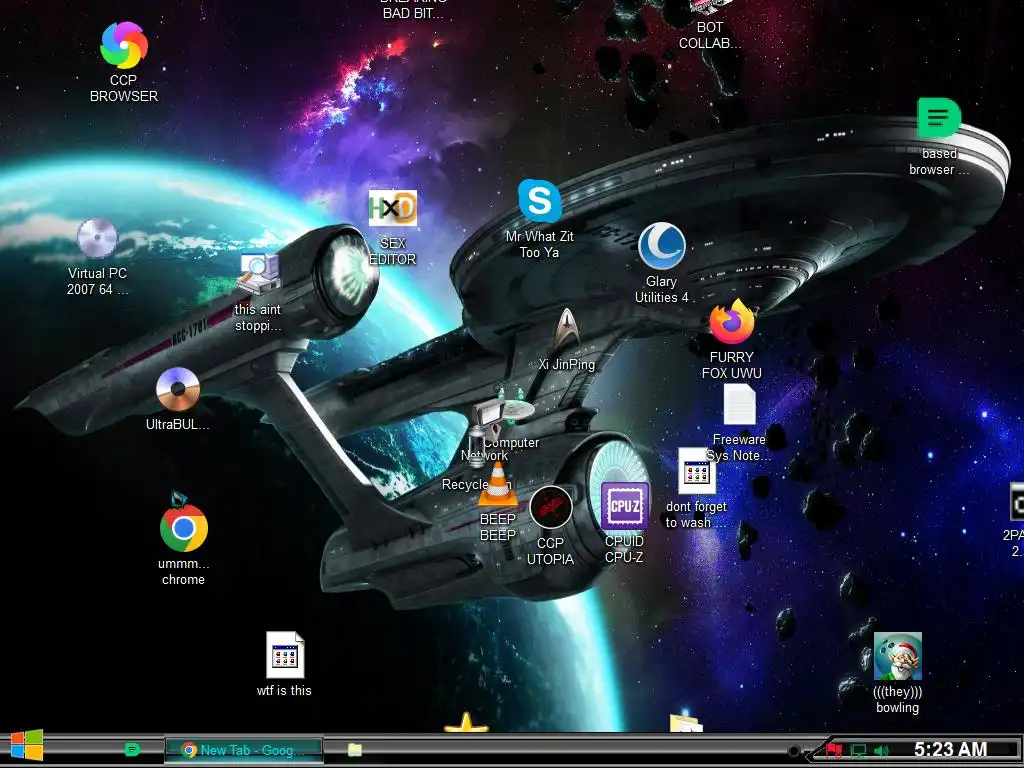
Task: Open the network tray icon
Action: point(858,751)
